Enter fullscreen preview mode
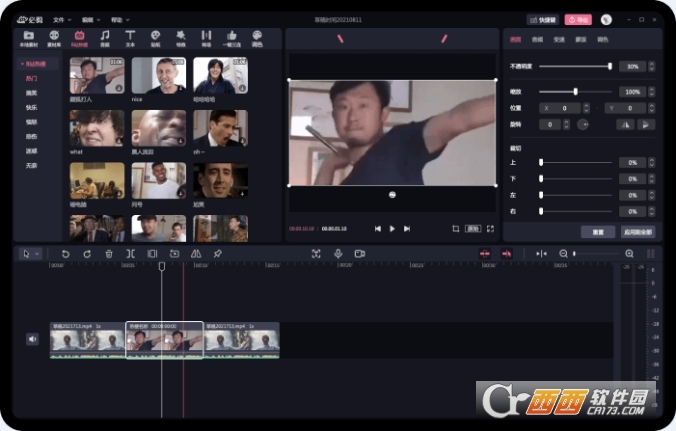676x431 pixels. tap(490, 228)
